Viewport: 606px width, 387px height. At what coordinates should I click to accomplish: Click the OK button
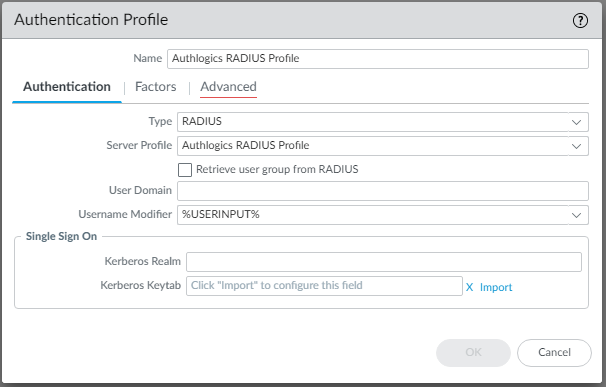click(473, 352)
